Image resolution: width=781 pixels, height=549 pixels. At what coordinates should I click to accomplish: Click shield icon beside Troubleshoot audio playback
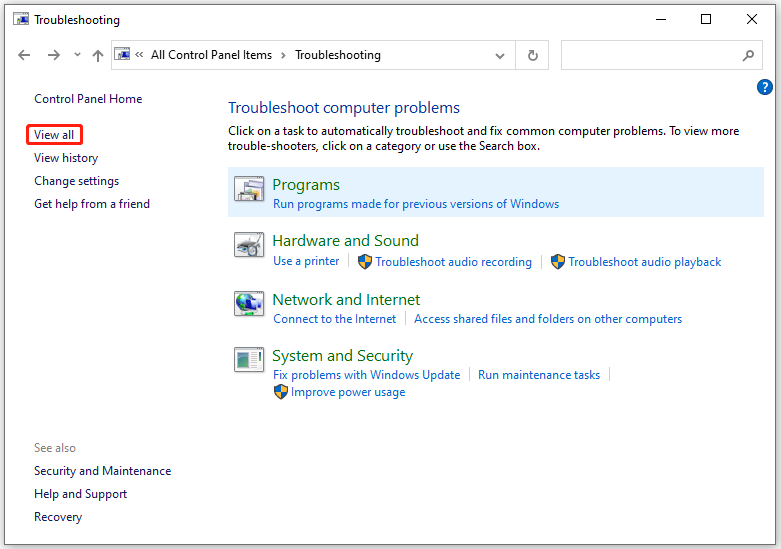[x=558, y=262]
